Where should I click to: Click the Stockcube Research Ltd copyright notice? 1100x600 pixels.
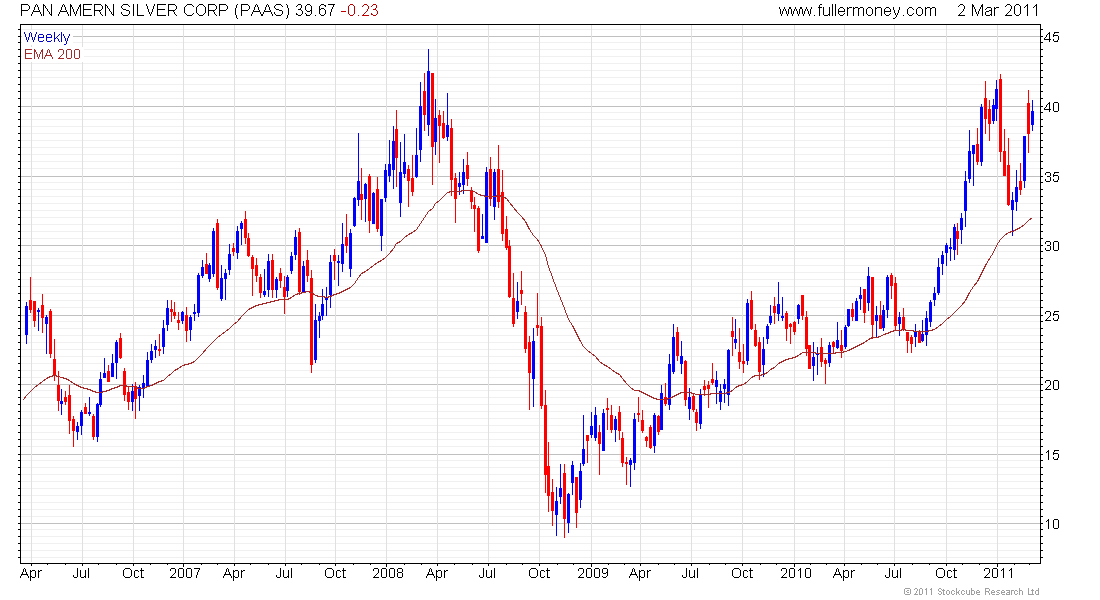click(x=970, y=592)
